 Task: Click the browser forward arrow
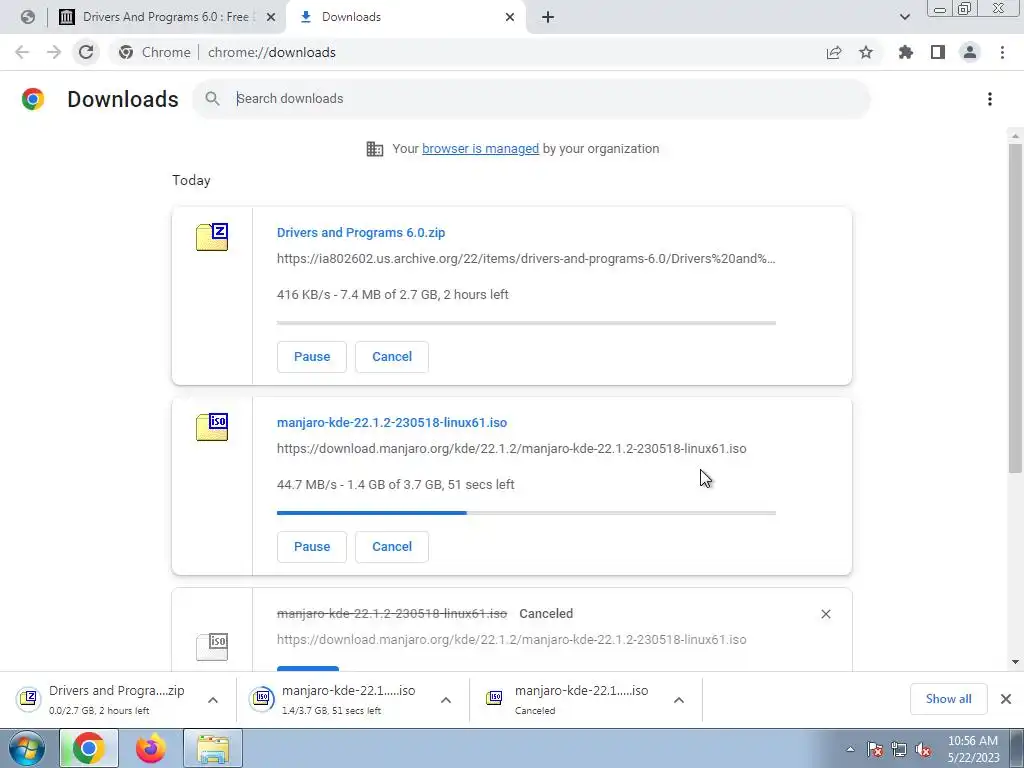[54, 52]
